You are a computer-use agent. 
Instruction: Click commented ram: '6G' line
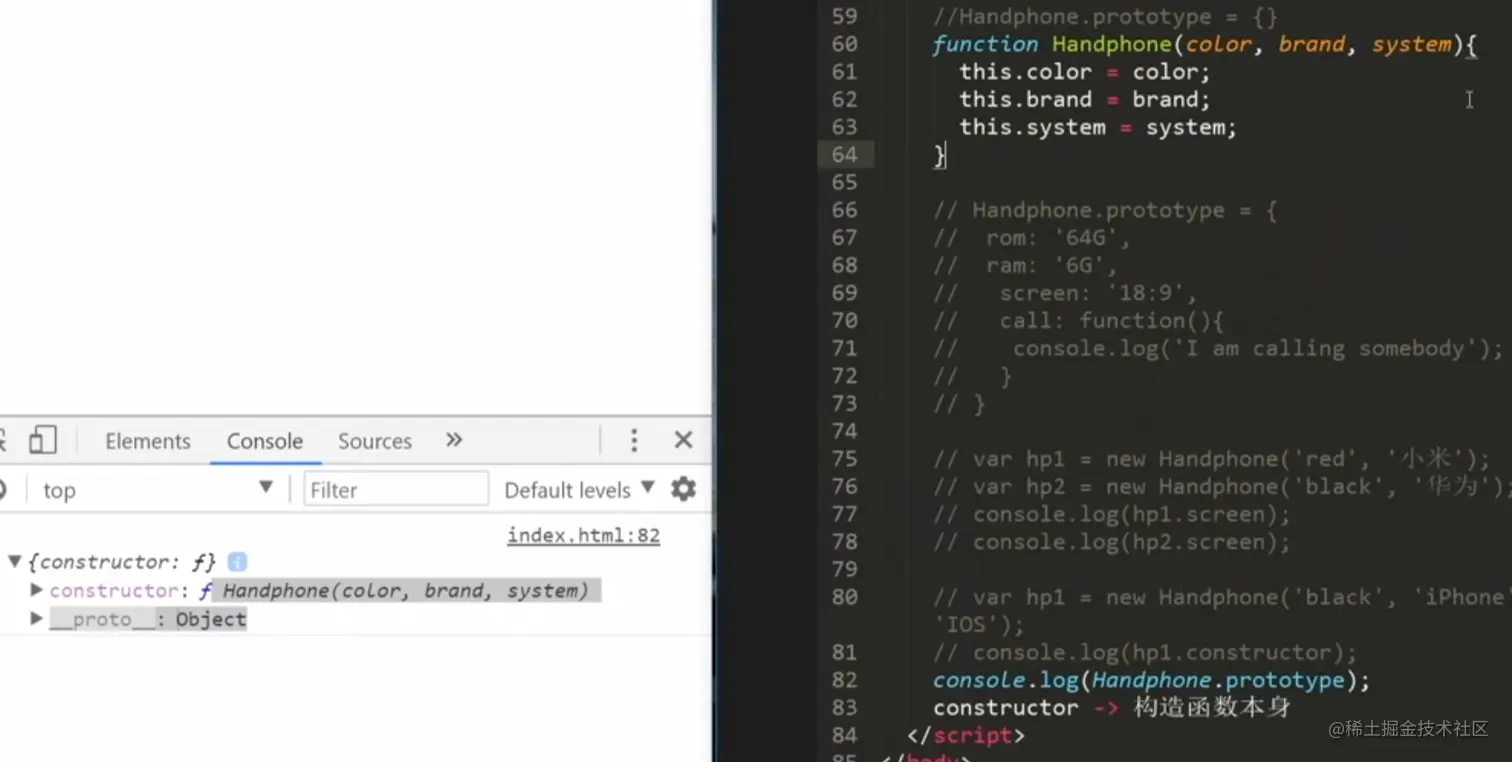[1025, 265]
